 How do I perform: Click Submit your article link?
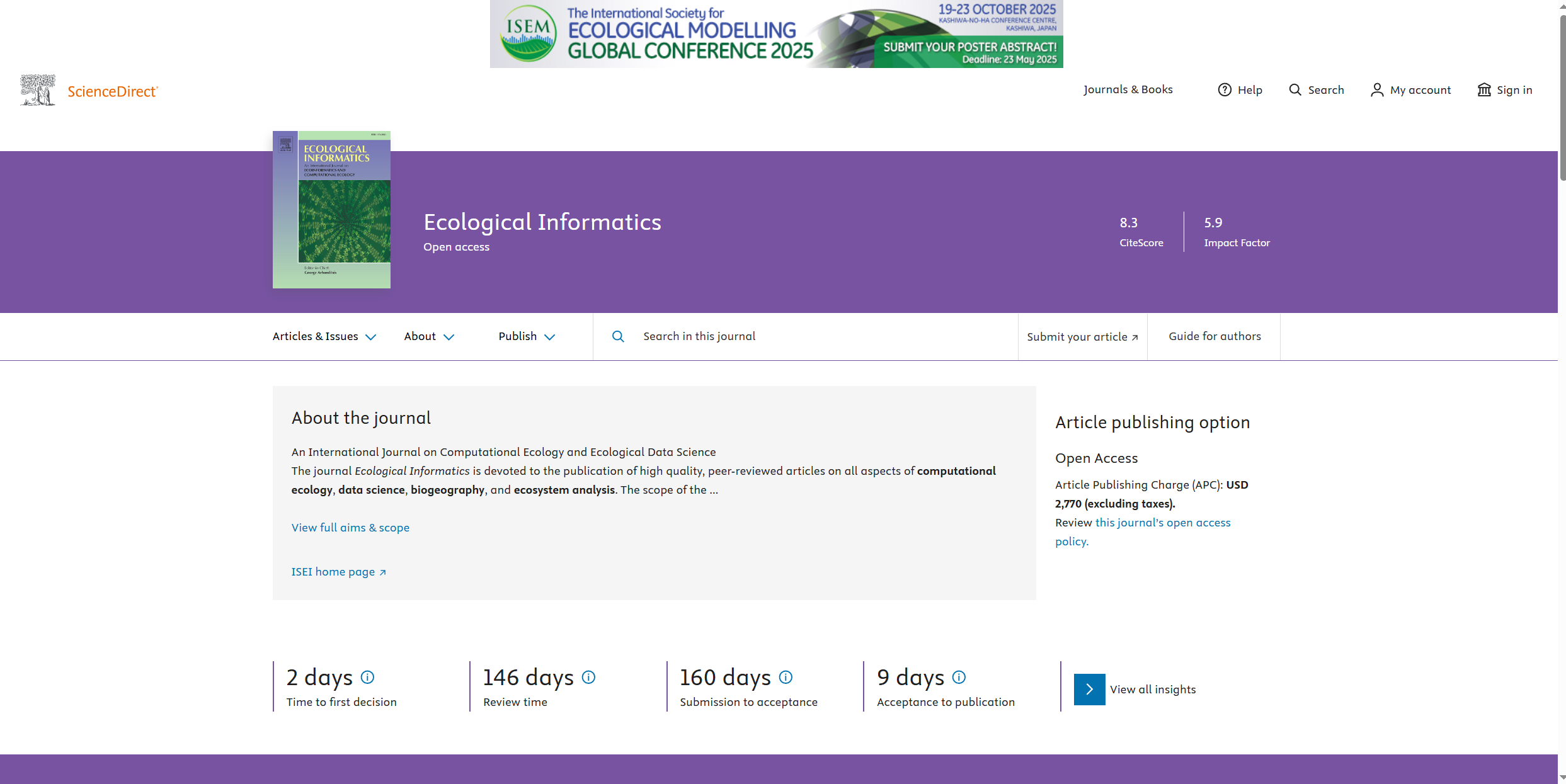[1082, 337]
